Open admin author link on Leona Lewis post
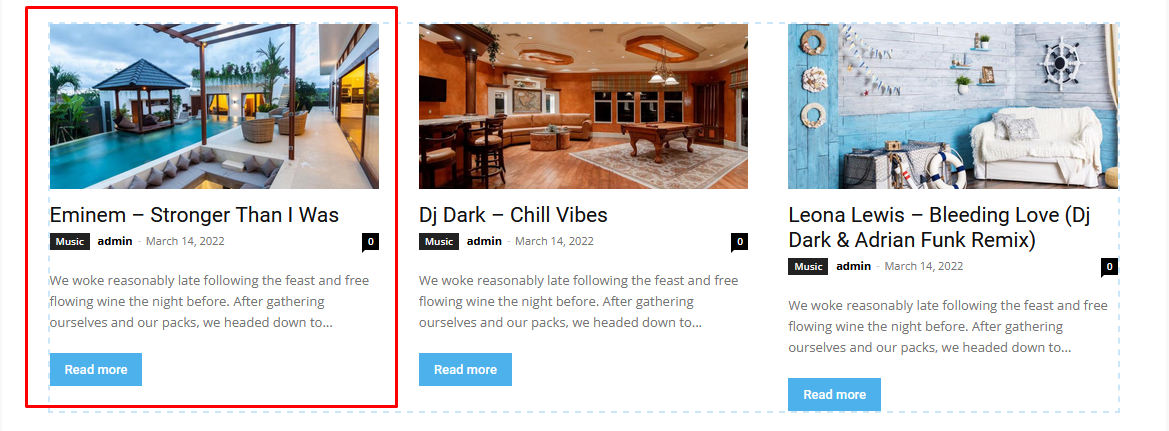 pyautogui.click(x=854, y=266)
